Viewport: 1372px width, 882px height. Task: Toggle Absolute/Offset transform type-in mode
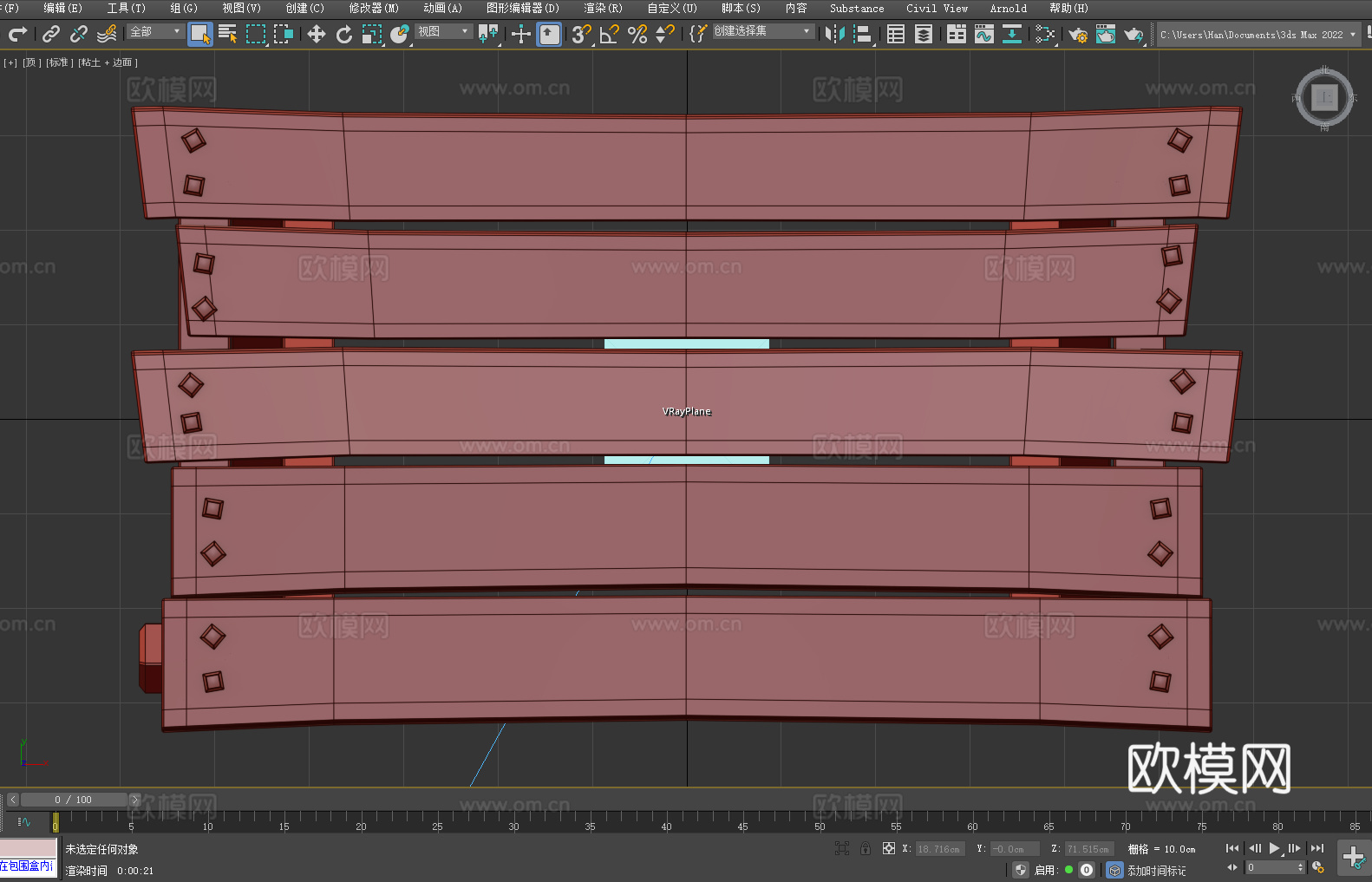(x=889, y=848)
